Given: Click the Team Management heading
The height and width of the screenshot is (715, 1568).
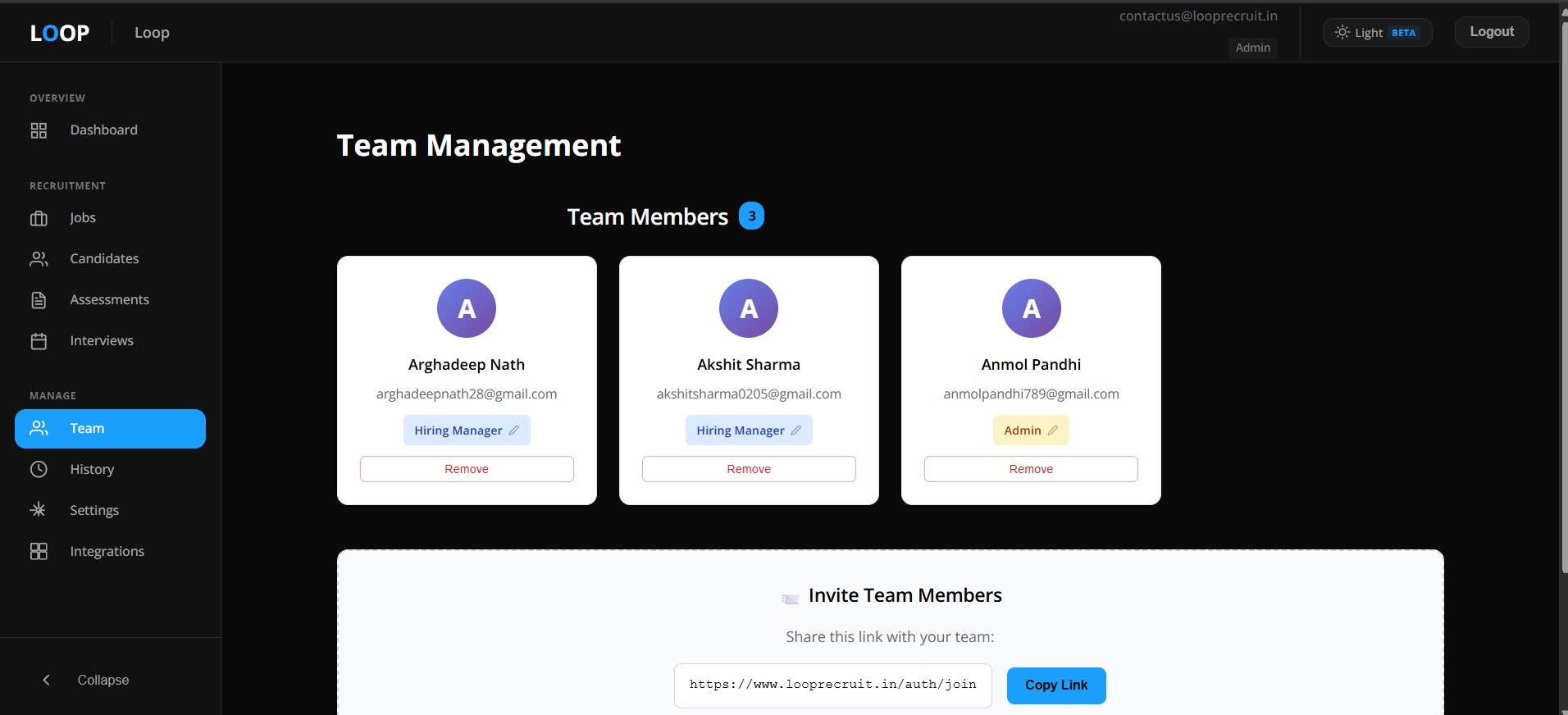Looking at the screenshot, I should pyautogui.click(x=479, y=146).
